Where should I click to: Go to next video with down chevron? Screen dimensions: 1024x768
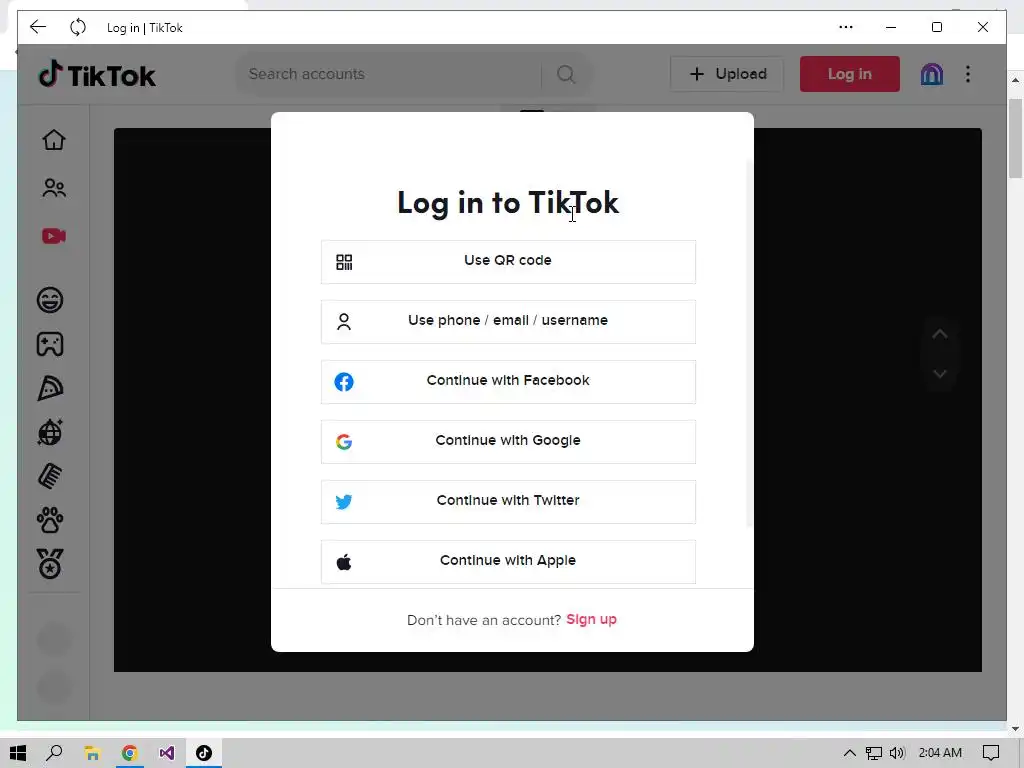tap(939, 374)
